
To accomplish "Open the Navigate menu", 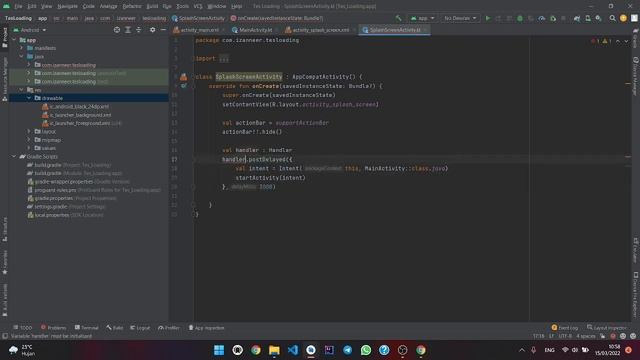I will (x=67, y=6).
